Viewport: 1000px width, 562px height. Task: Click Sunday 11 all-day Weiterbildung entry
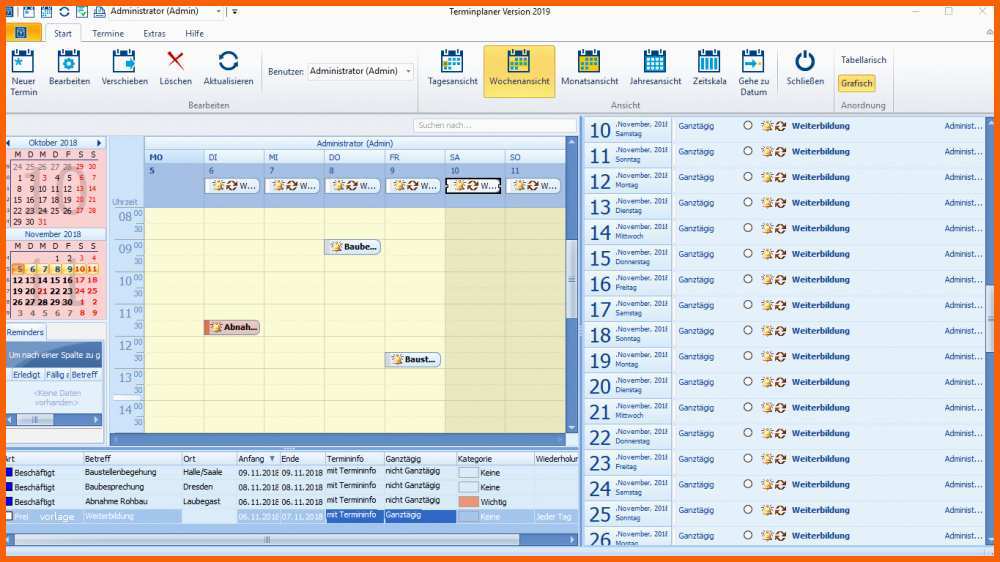pos(533,186)
